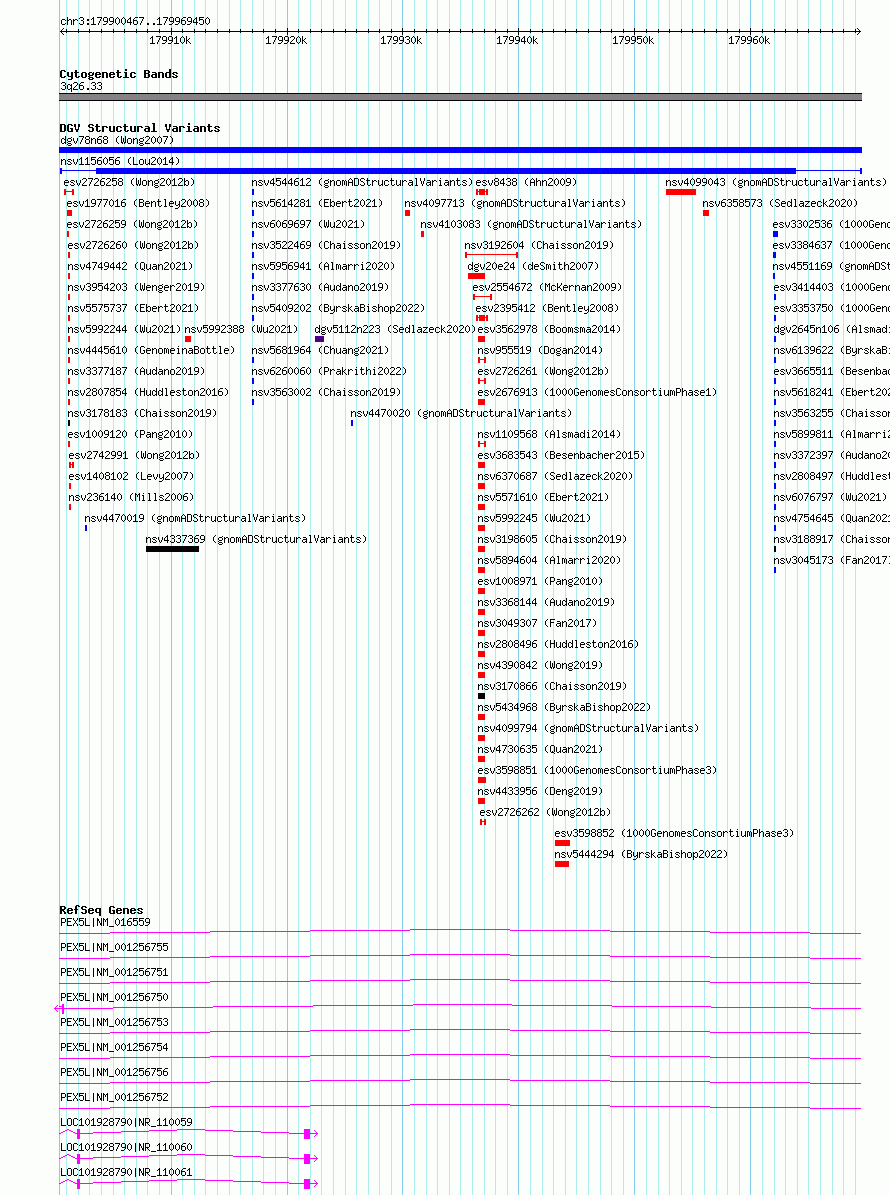Image resolution: width=890 pixels, height=1195 pixels.
Task: Open the PEX5L NM_016559 transcript
Action: tap(105, 922)
